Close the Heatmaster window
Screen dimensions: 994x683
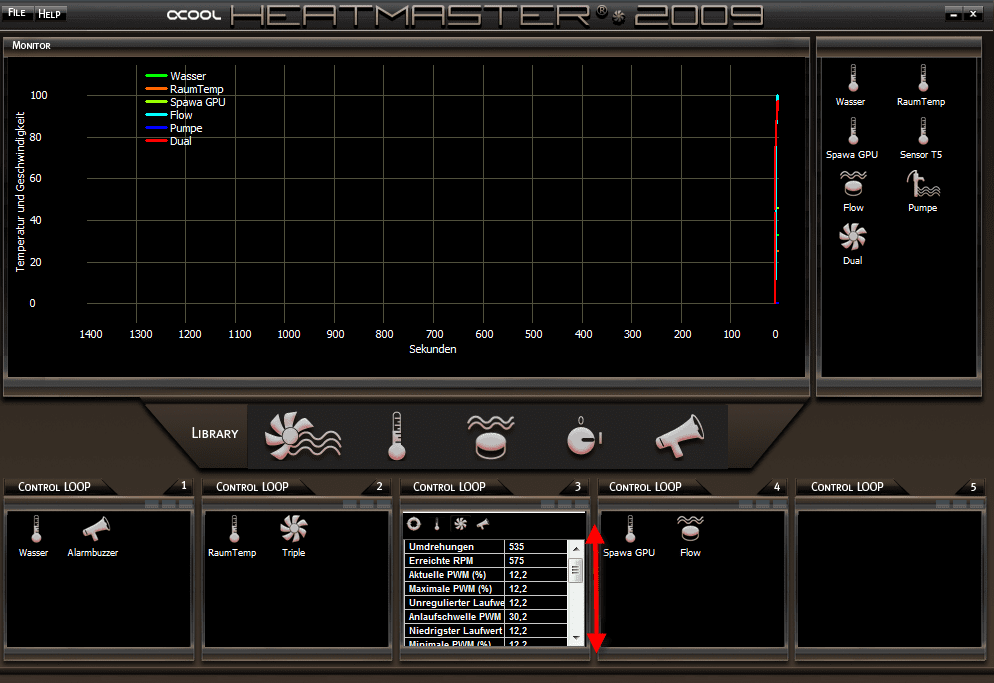(x=973, y=14)
